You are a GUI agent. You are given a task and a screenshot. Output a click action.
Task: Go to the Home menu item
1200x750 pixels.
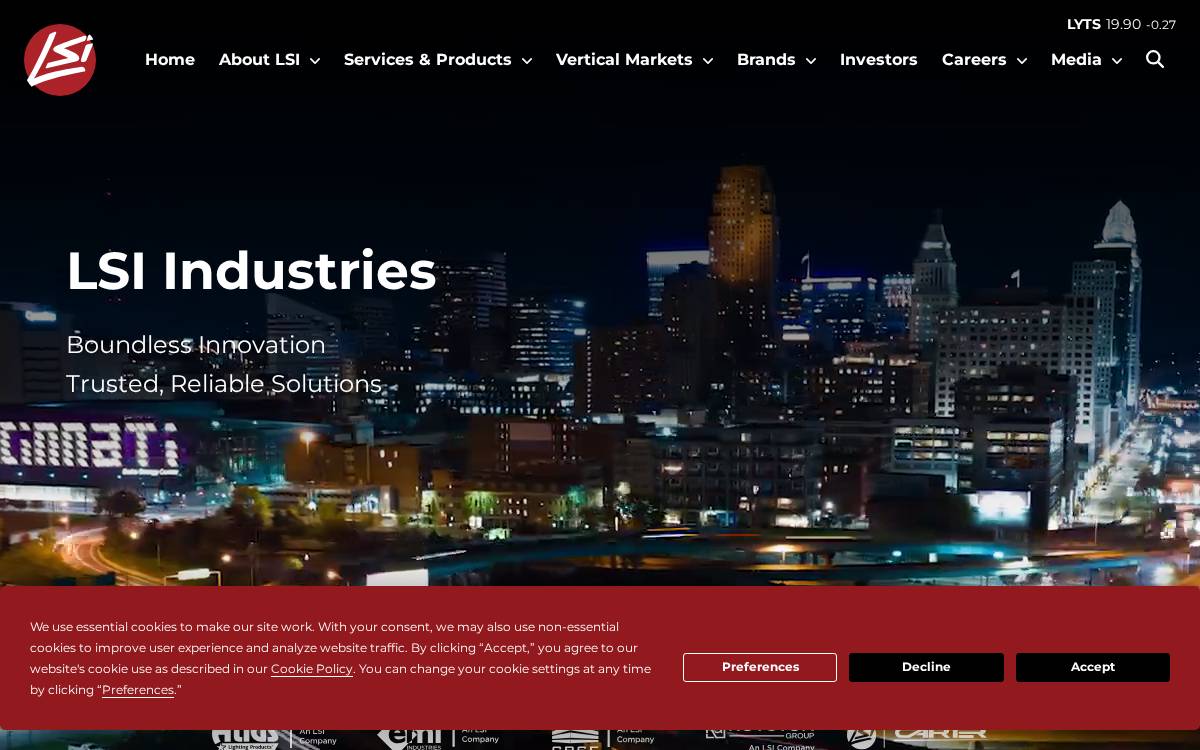[x=170, y=60]
